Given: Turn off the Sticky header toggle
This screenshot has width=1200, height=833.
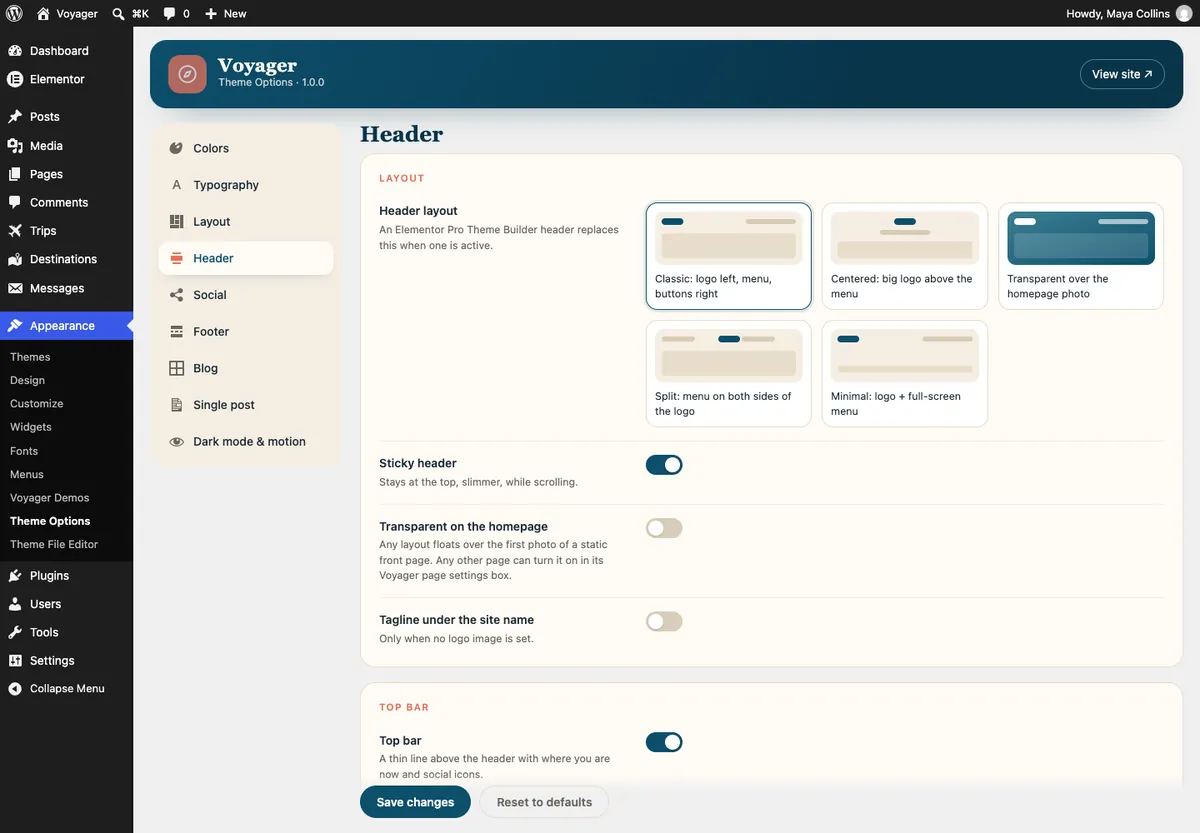Looking at the screenshot, I should tap(664, 465).
